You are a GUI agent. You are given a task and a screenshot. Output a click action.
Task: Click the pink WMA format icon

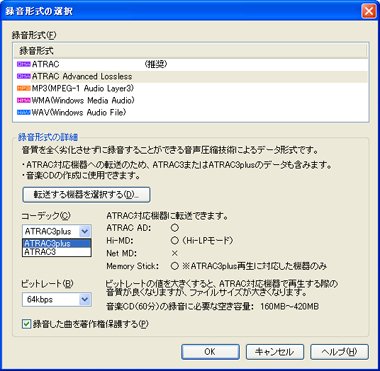[23, 100]
